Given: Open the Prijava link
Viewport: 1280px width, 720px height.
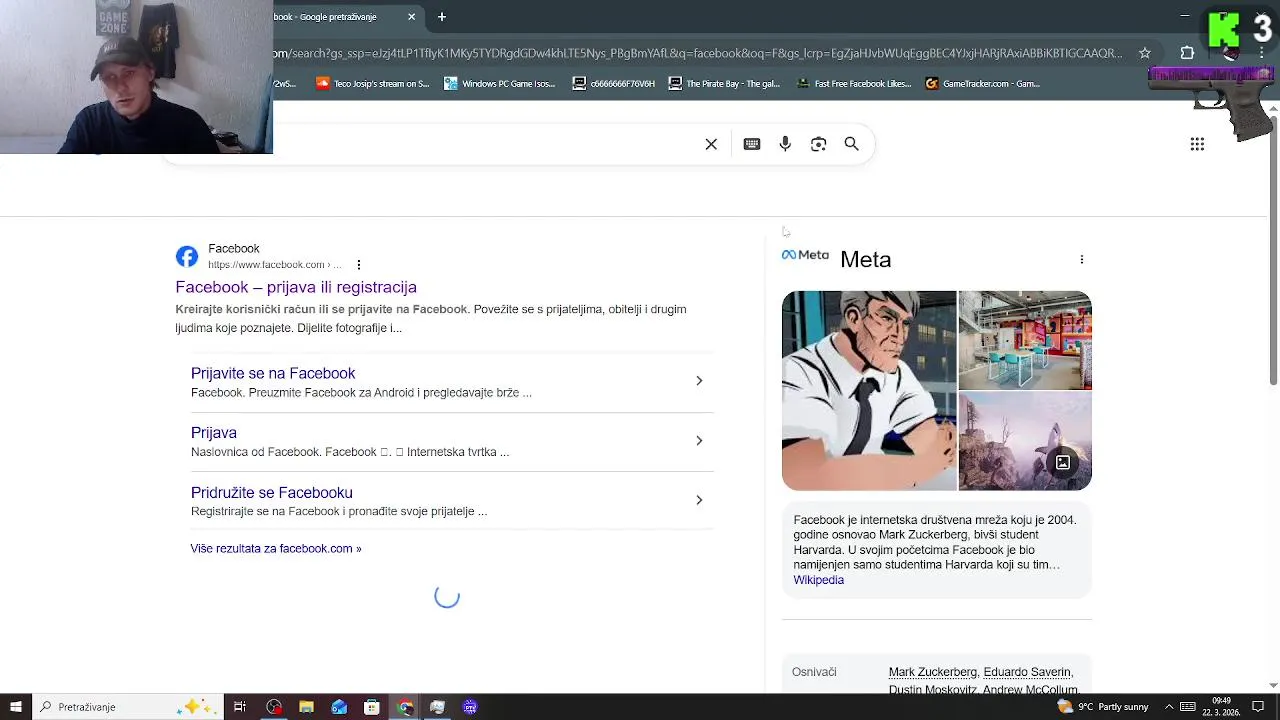Looking at the screenshot, I should click(214, 433).
